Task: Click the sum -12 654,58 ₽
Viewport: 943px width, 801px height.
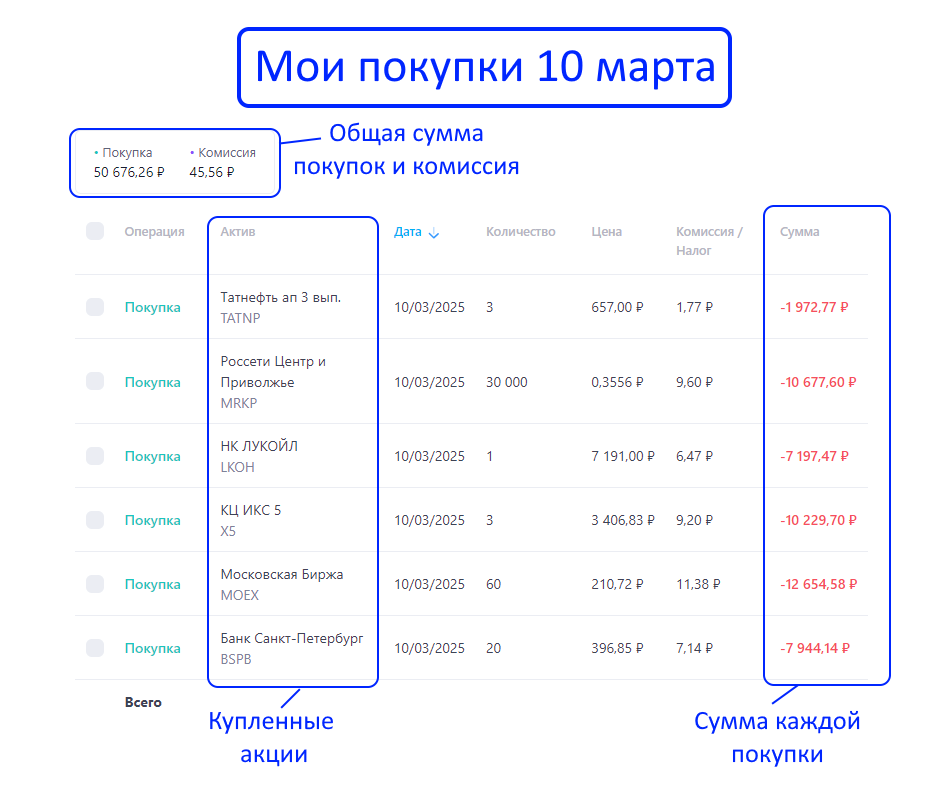Action: point(818,585)
